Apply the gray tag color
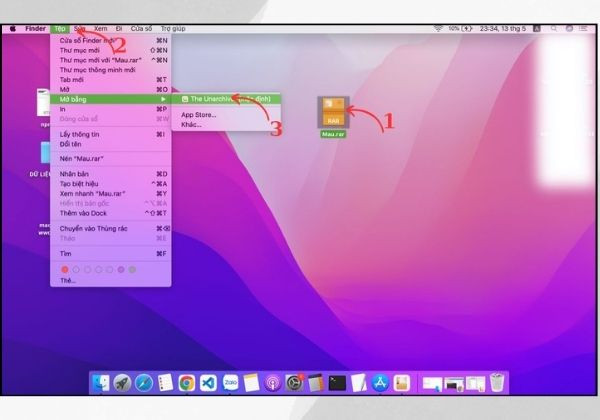 (x=132, y=270)
